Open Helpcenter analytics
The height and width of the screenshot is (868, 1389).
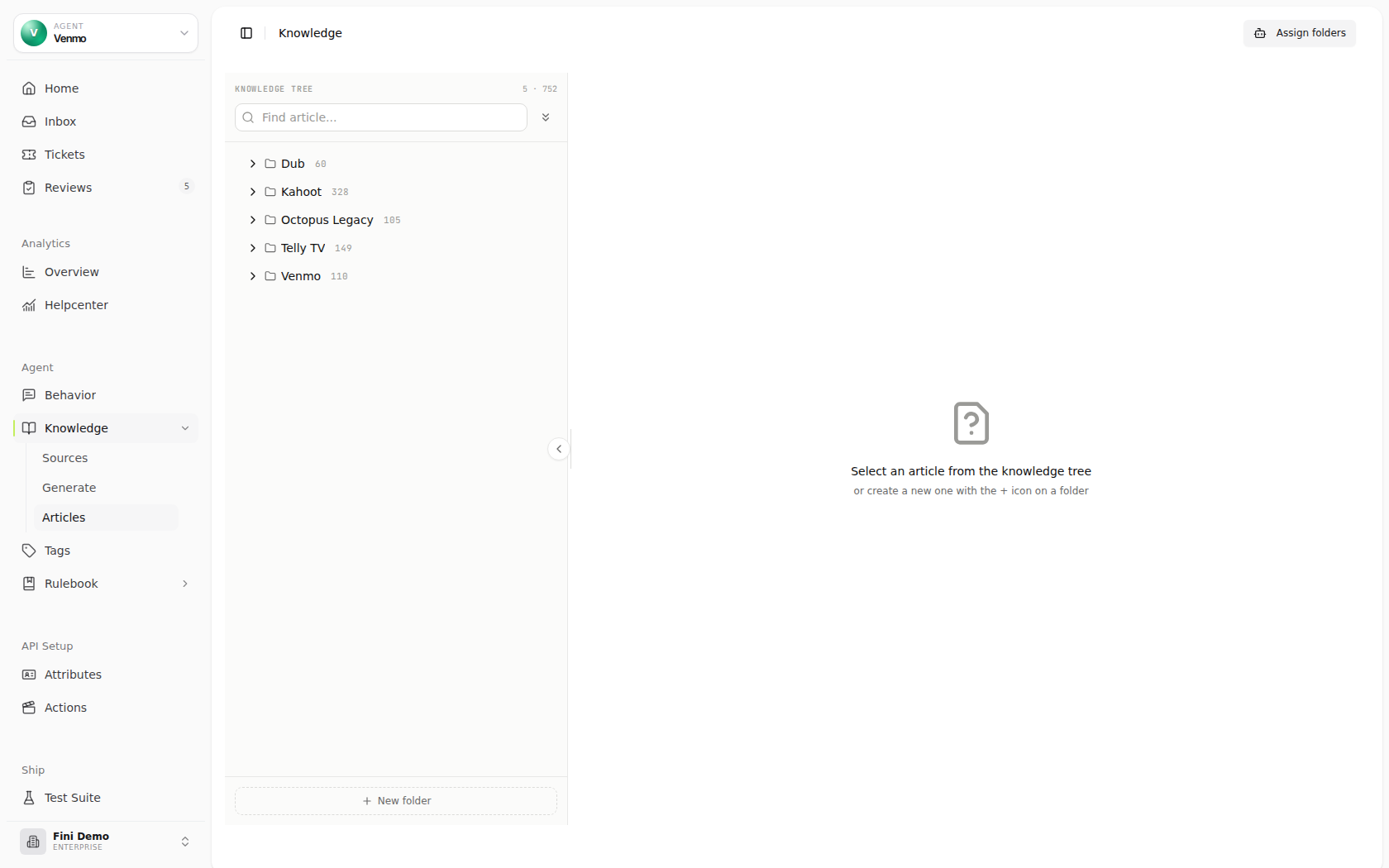(x=106, y=305)
